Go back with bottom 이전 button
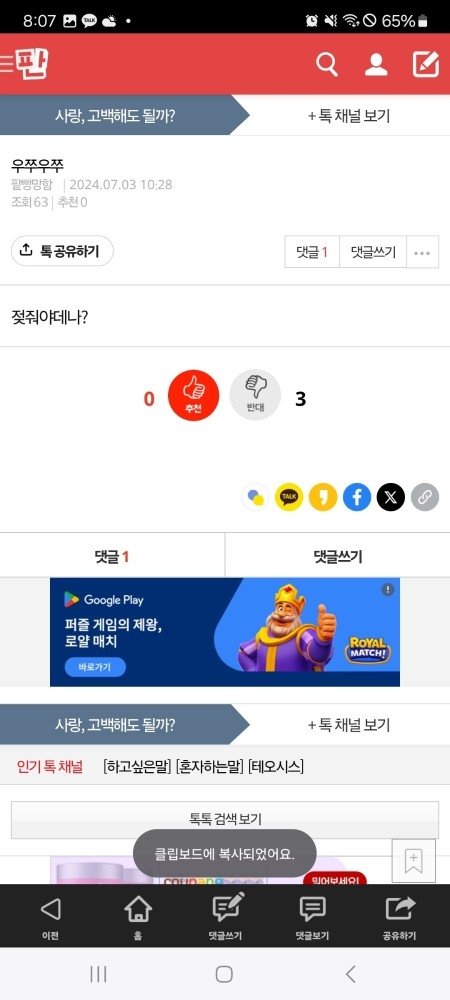The width and height of the screenshot is (450, 1000). coord(50,917)
